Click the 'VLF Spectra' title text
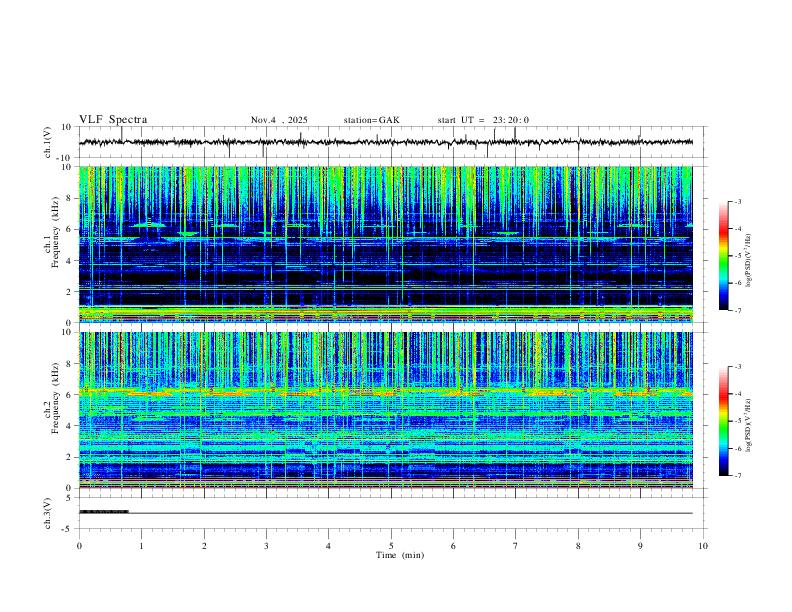 point(113,120)
